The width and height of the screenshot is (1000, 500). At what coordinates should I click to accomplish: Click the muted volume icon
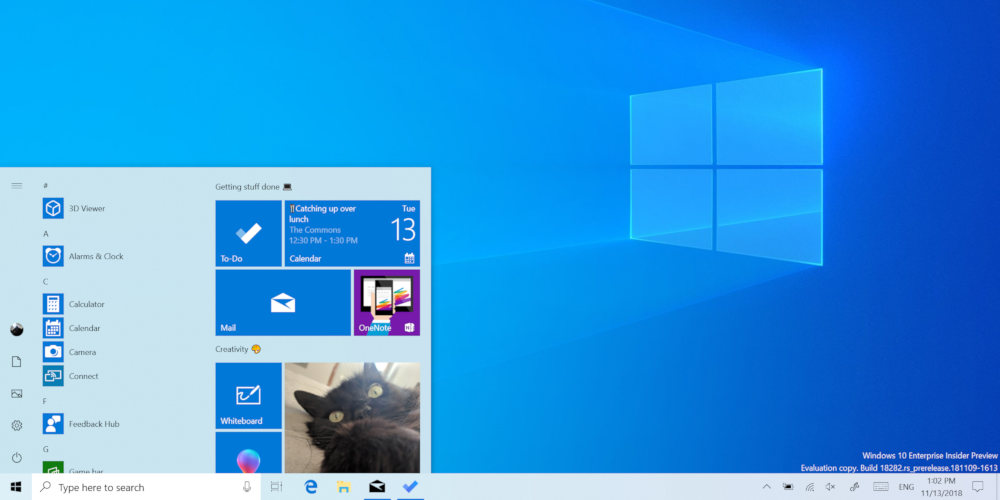coord(830,487)
